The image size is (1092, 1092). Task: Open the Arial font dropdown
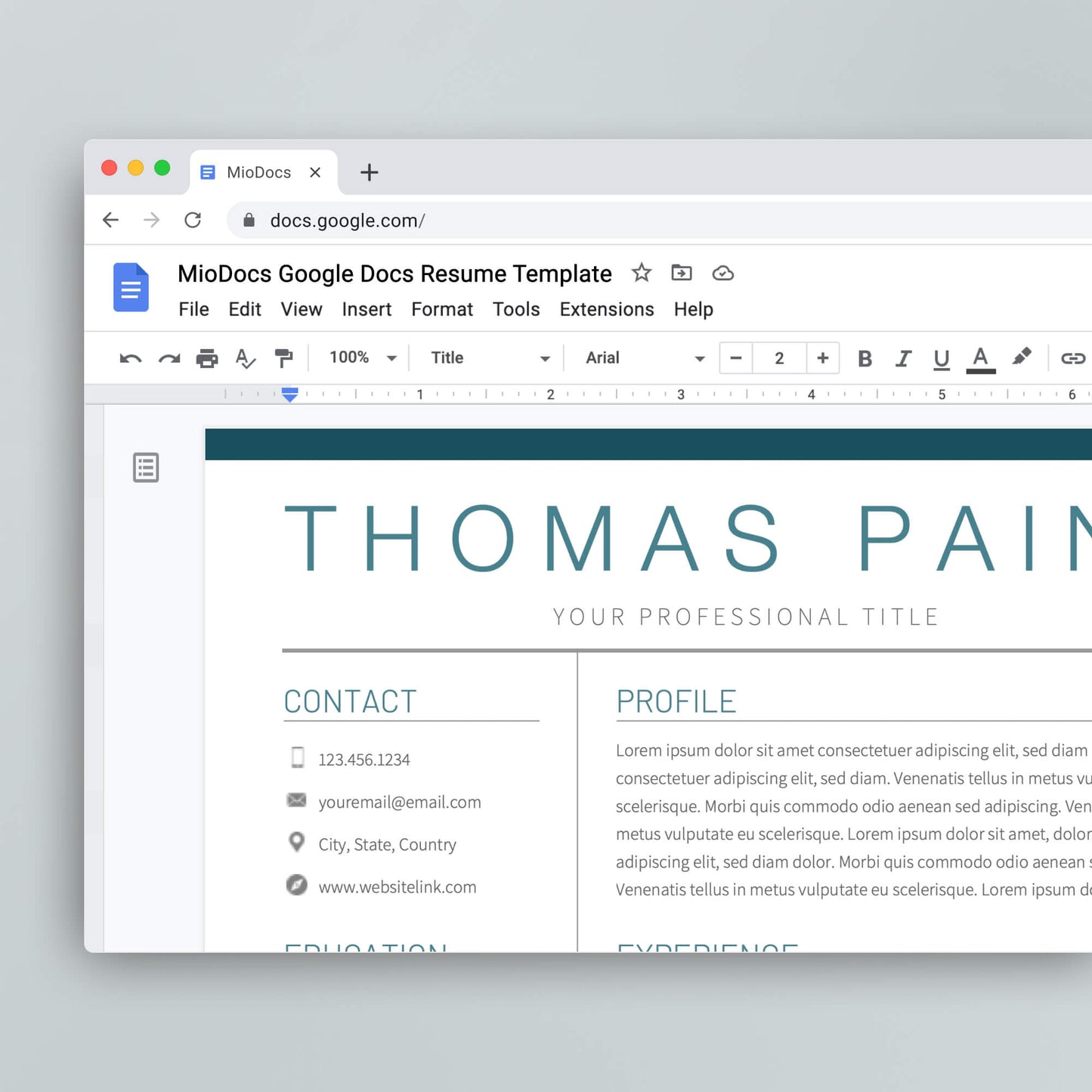tap(645, 357)
